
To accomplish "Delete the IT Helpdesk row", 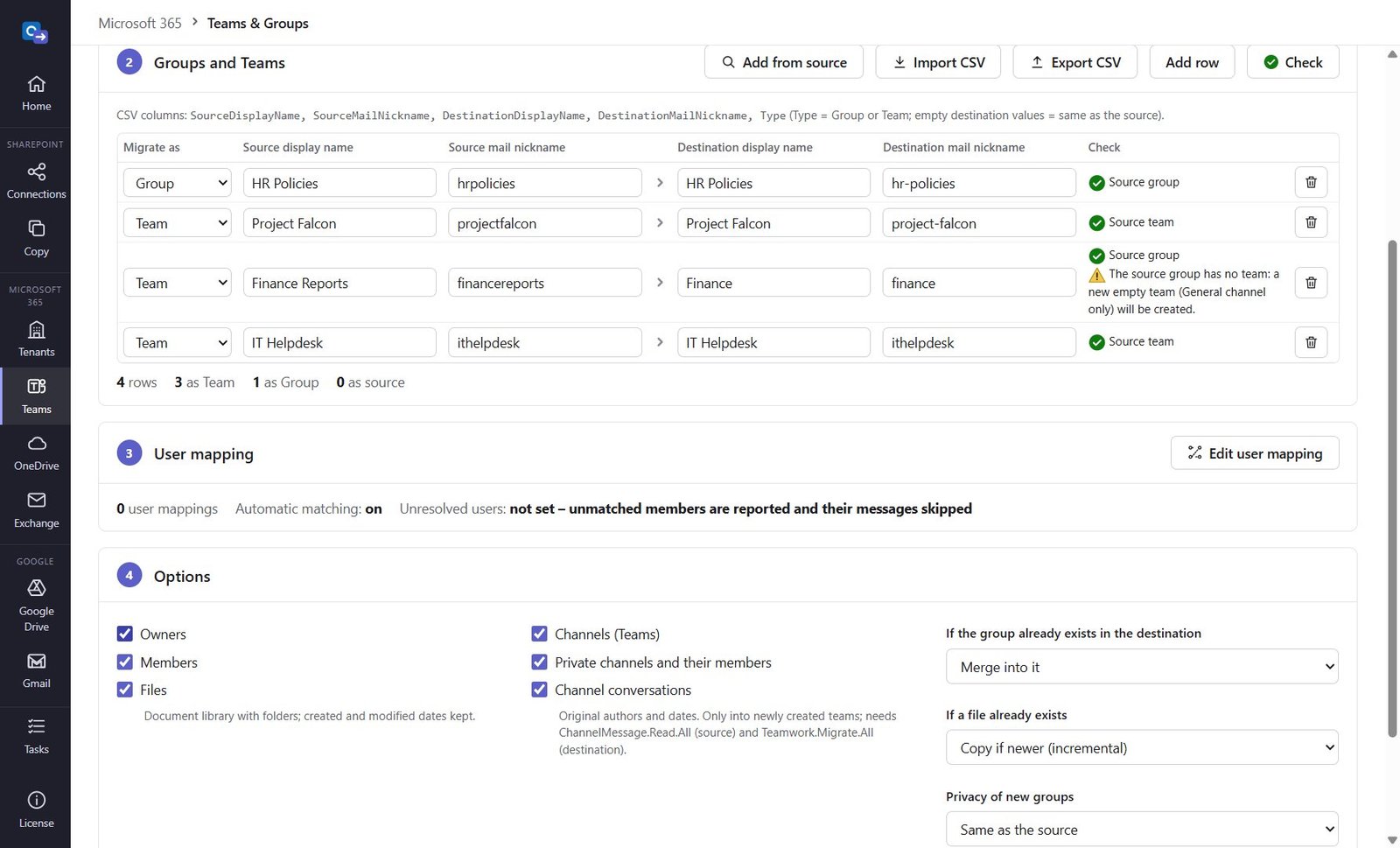I will coord(1311,342).
